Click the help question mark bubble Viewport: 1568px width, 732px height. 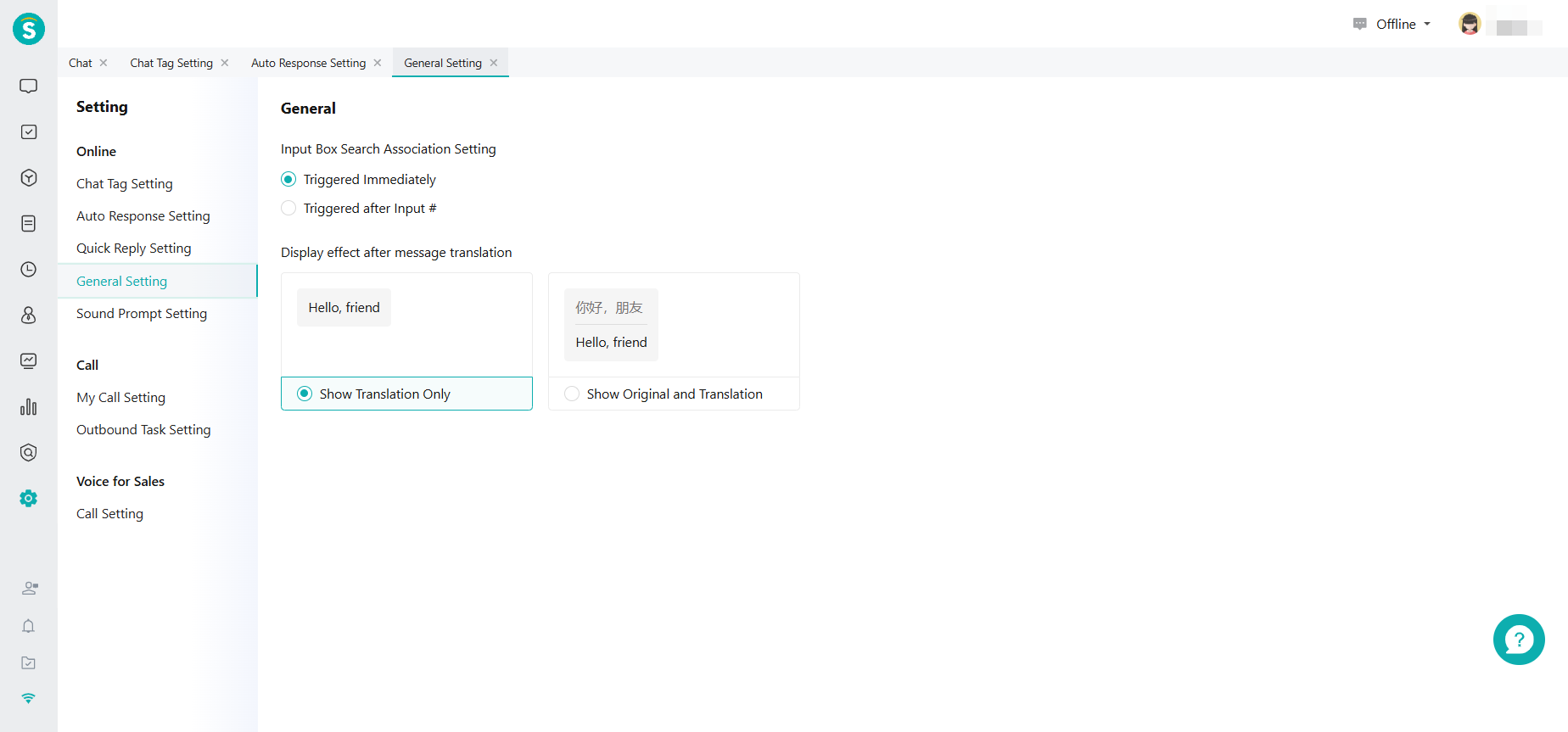coord(1518,640)
